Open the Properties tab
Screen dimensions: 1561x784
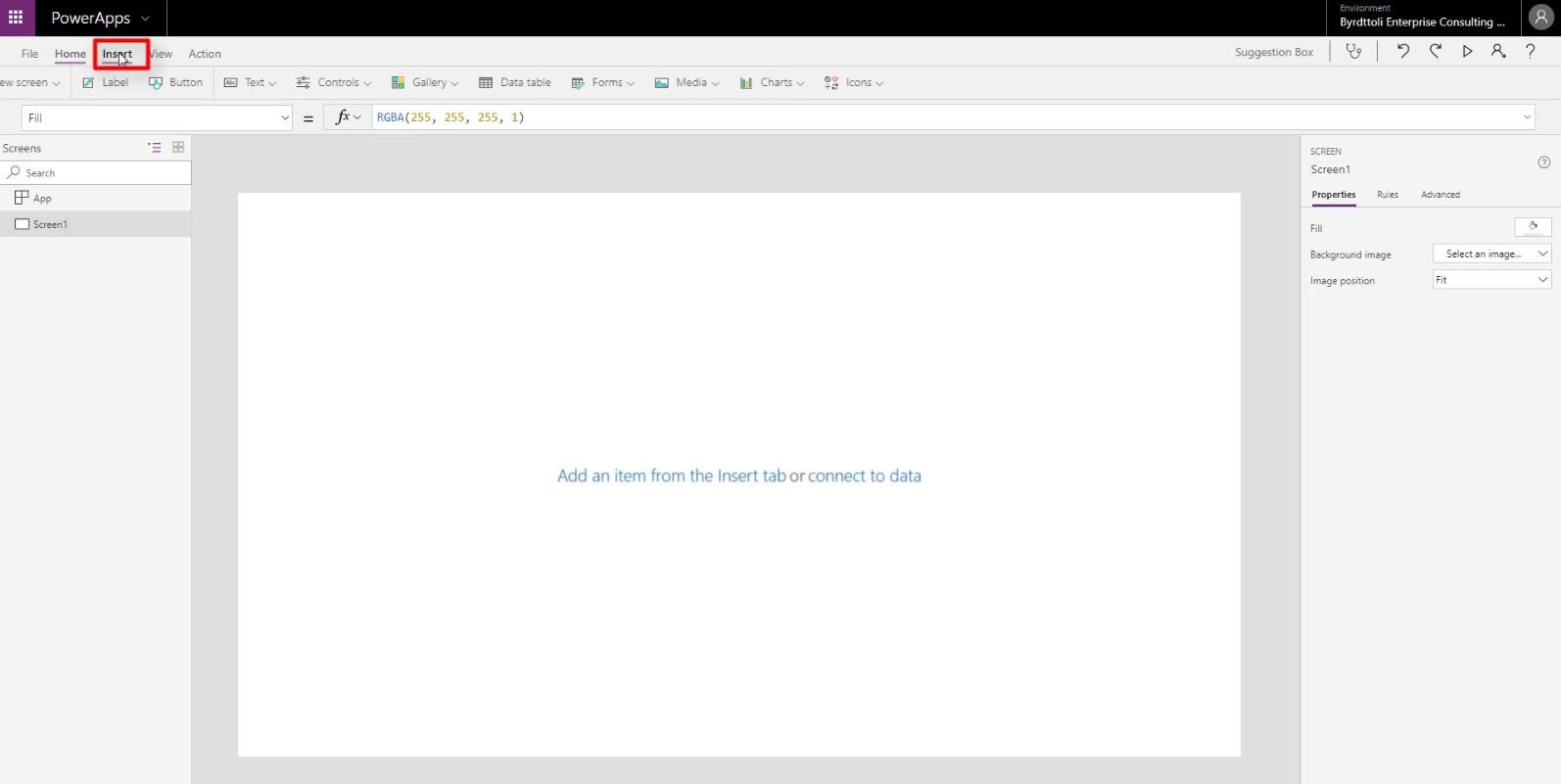pos(1334,195)
